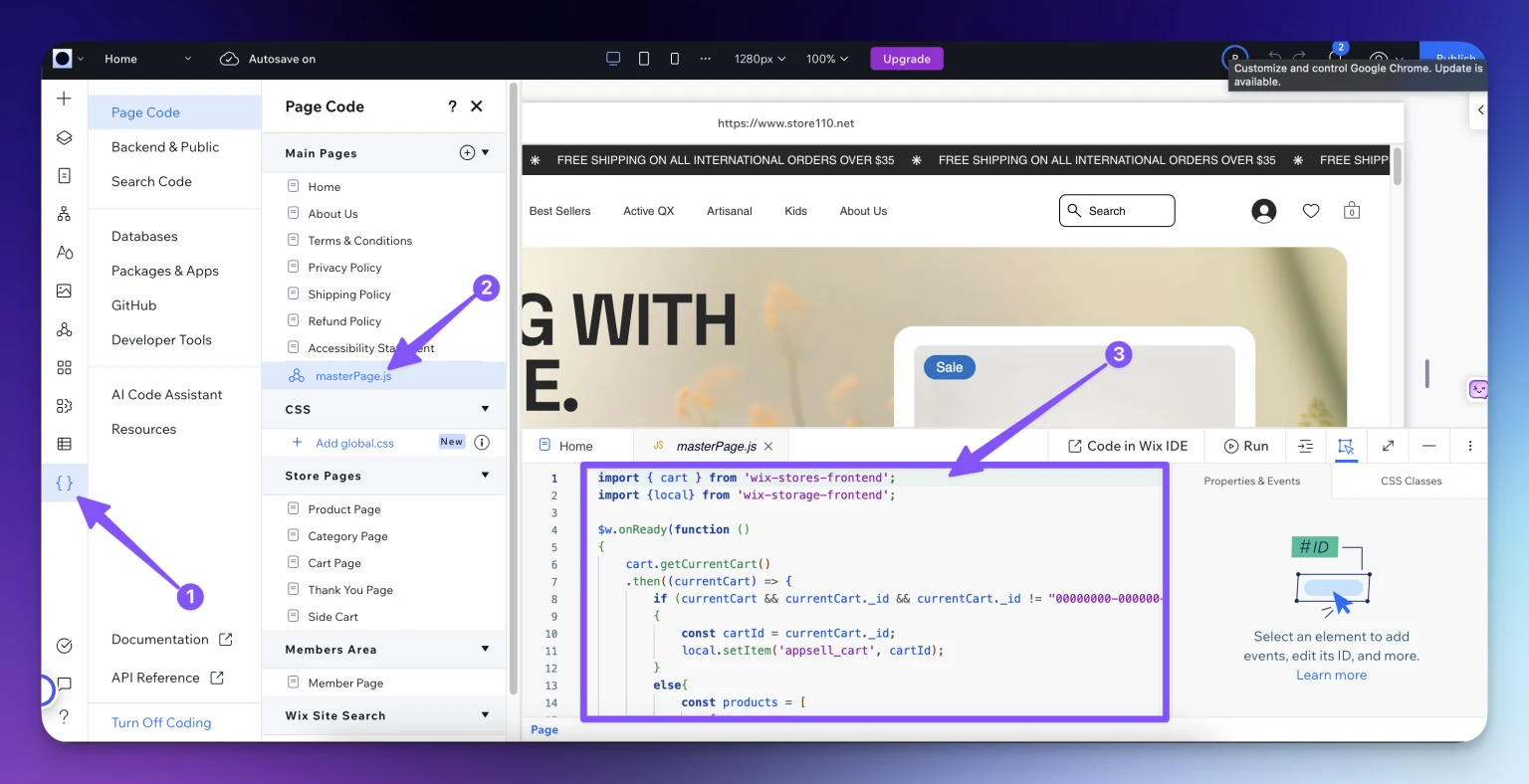Screen dimensions: 1529x784
Task: Expand the code editor panel
Action: [1388, 446]
